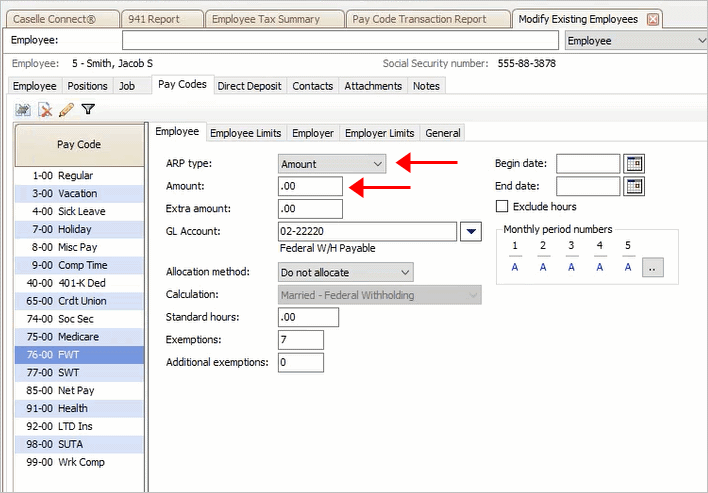The height and width of the screenshot is (493, 708).
Task: Open the ARP type dropdown
Action: tap(332, 164)
